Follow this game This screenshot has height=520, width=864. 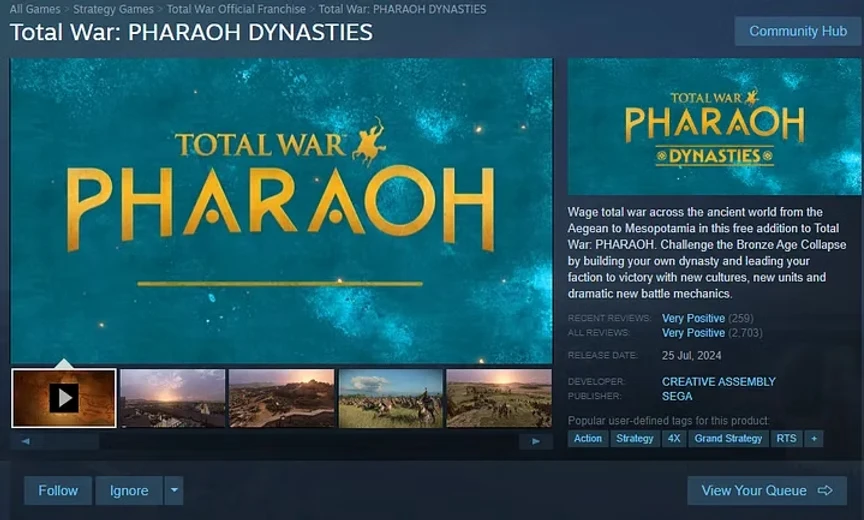pyautogui.click(x=58, y=490)
